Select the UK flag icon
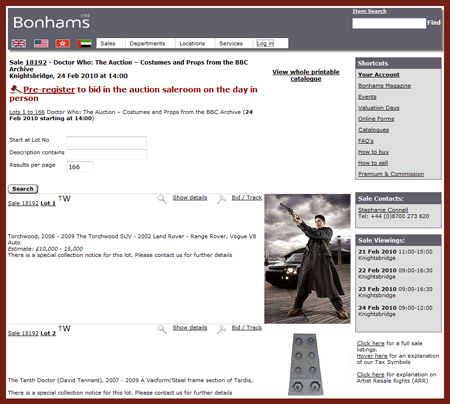The height and width of the screenshot is (404, 450). click(19, 43)
